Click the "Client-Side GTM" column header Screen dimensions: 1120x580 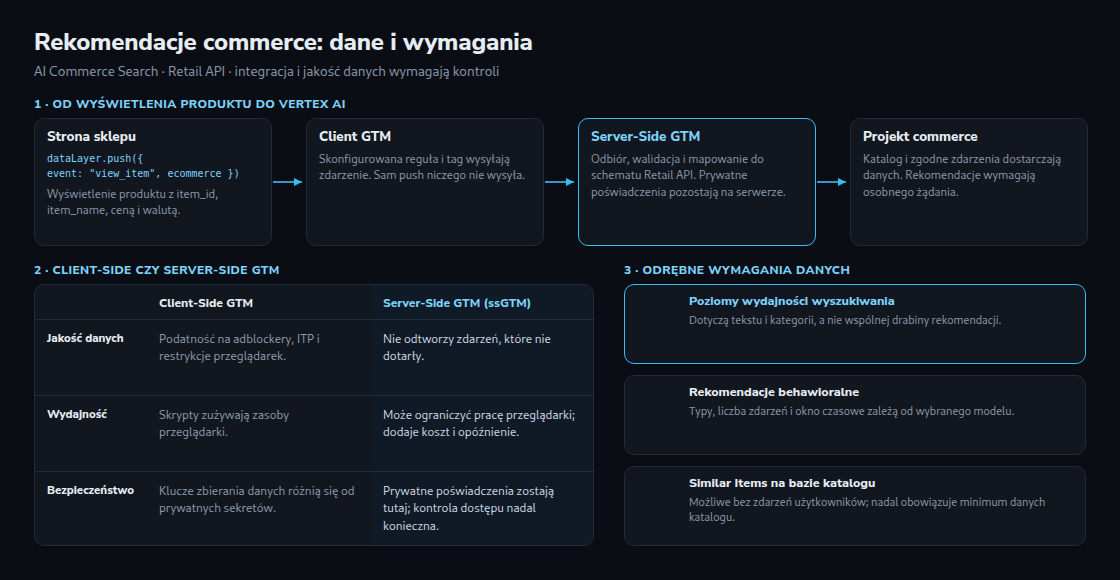(206, 303)
